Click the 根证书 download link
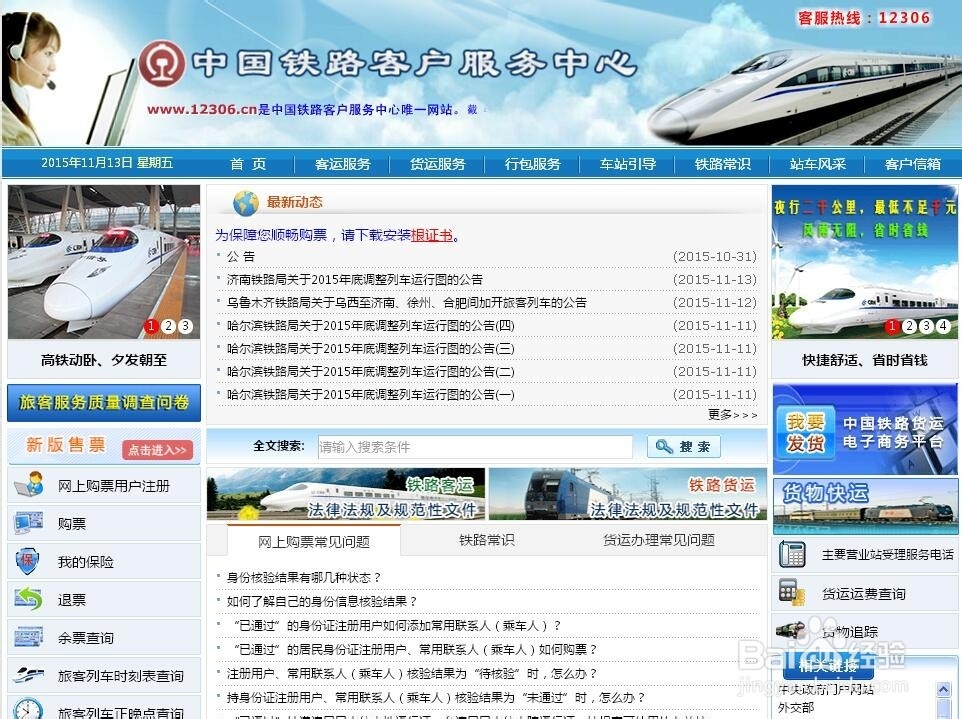The height and width of the screenshot is (719, 962). tap(432, 235)
